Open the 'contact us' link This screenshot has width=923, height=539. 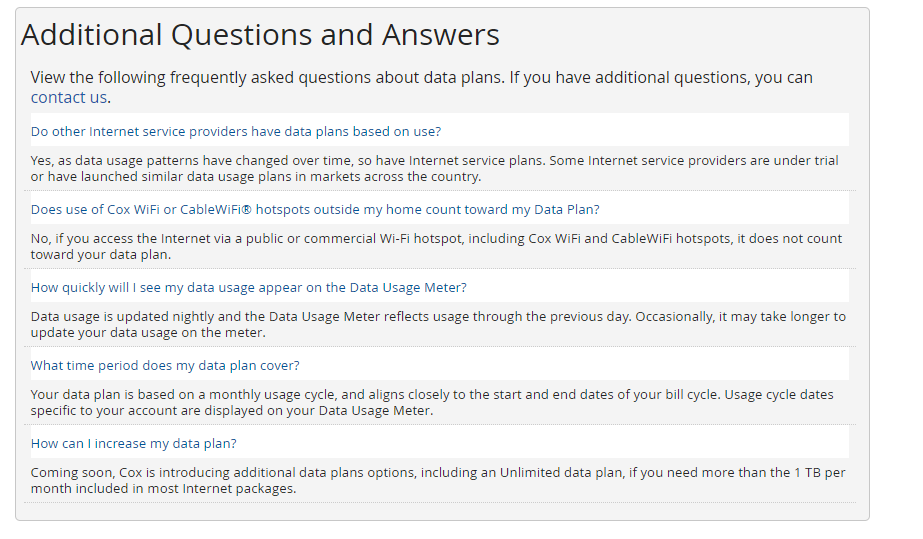(68, 98)
